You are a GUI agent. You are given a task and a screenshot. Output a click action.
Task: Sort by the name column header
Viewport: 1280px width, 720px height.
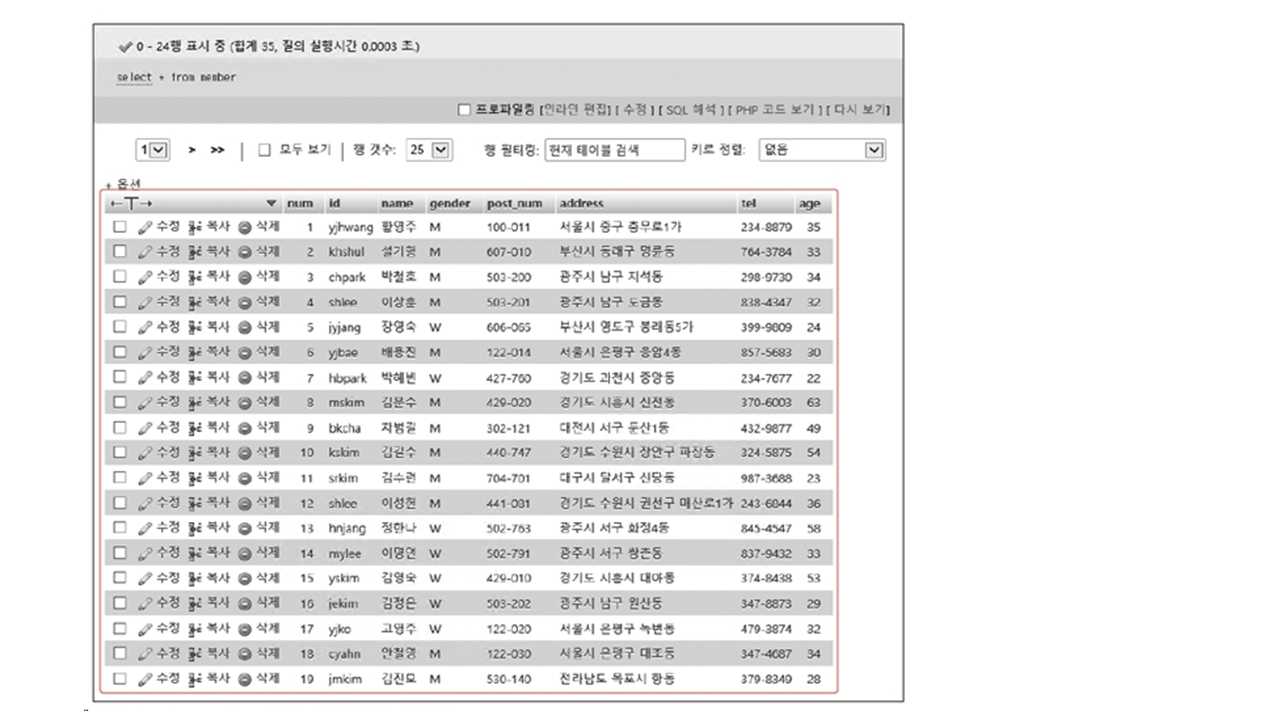(x=396, y=204)
